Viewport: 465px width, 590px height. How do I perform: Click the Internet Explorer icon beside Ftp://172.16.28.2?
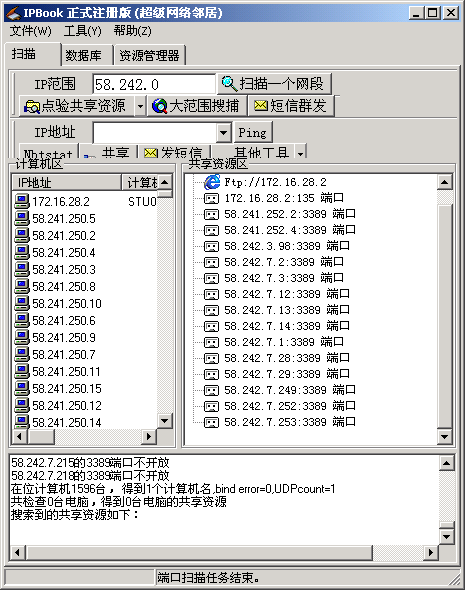[x=212, y=182]
